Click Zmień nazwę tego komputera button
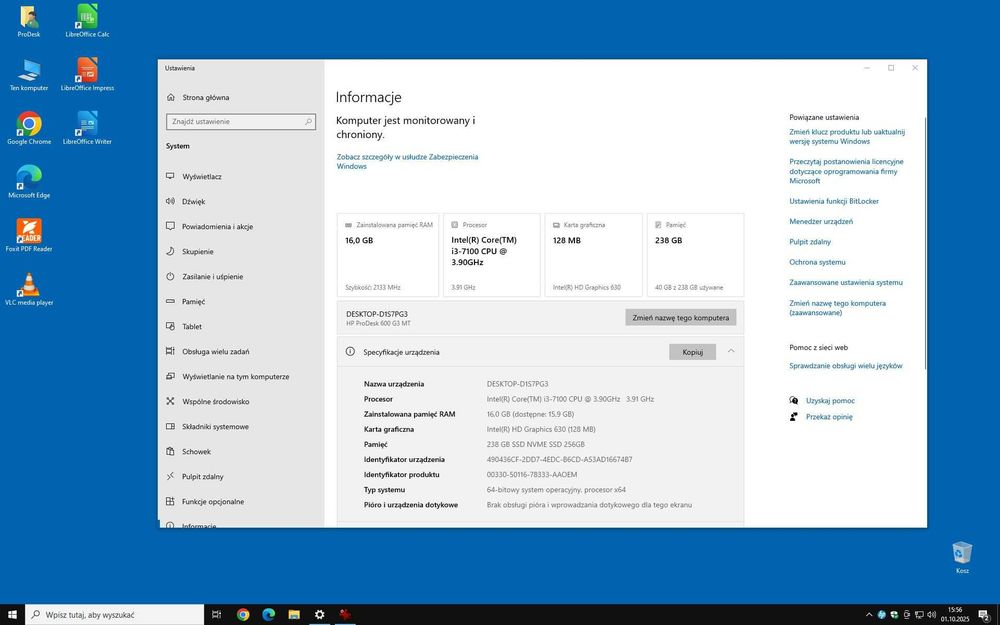Image resolution: width=1000 pixels, height=625 pixels. pos(680,318)
